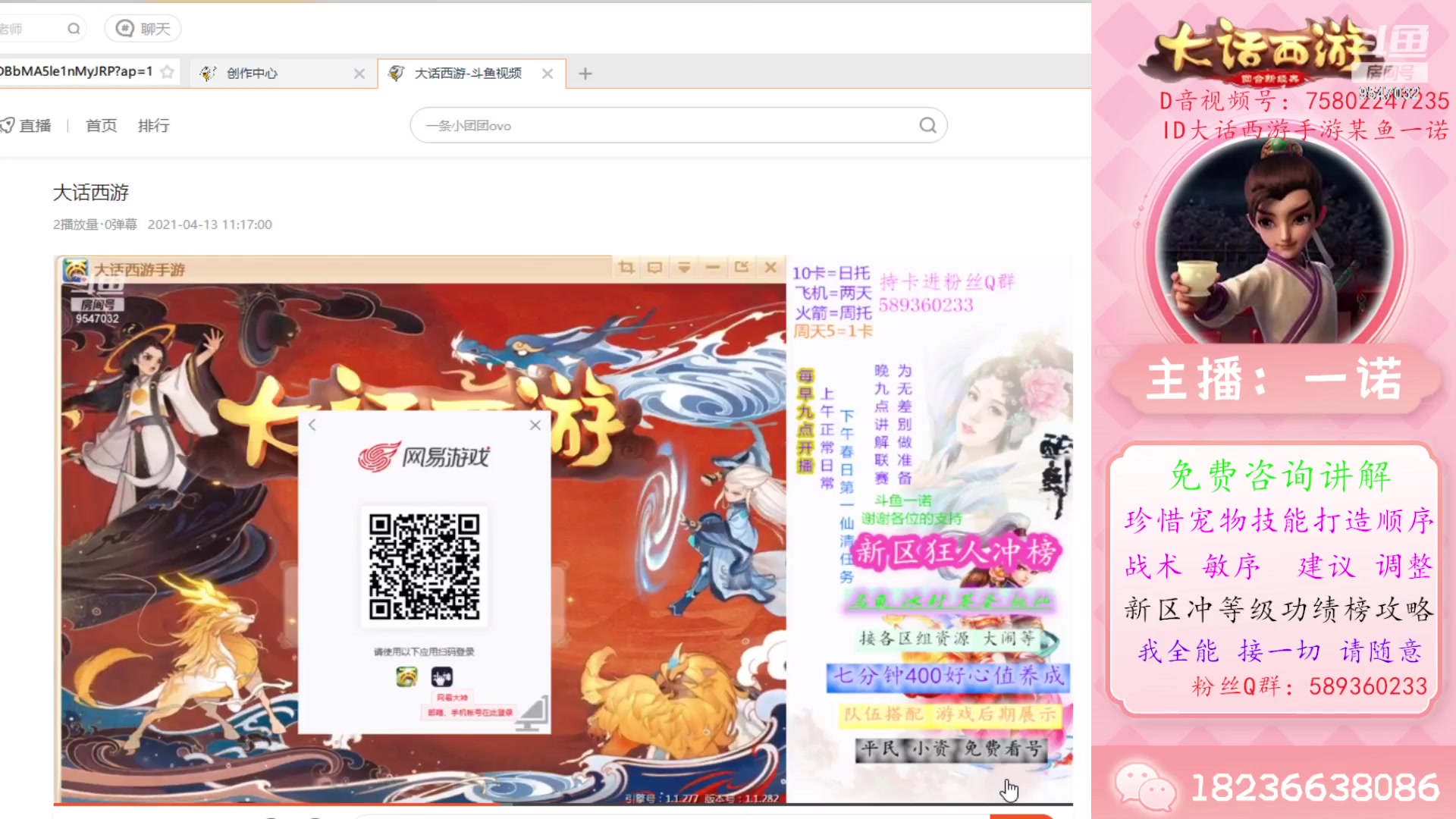Click the phone number 18236638086

(1315, 787)
